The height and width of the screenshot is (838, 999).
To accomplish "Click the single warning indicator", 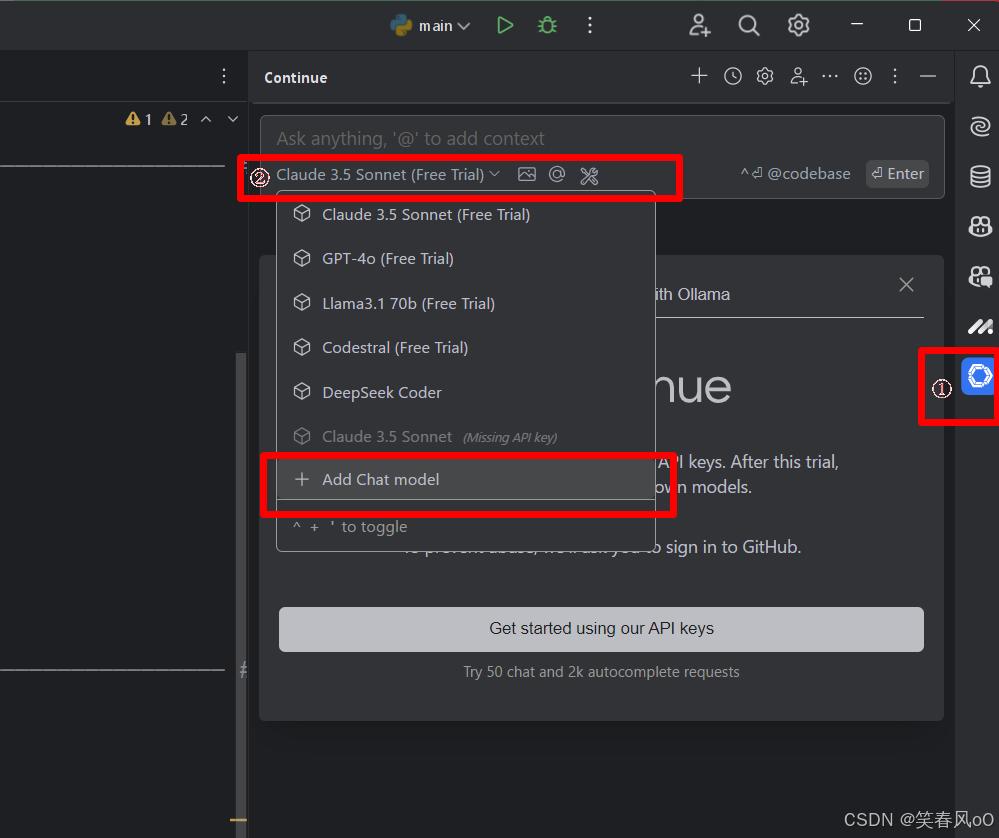I will (138, 119).
